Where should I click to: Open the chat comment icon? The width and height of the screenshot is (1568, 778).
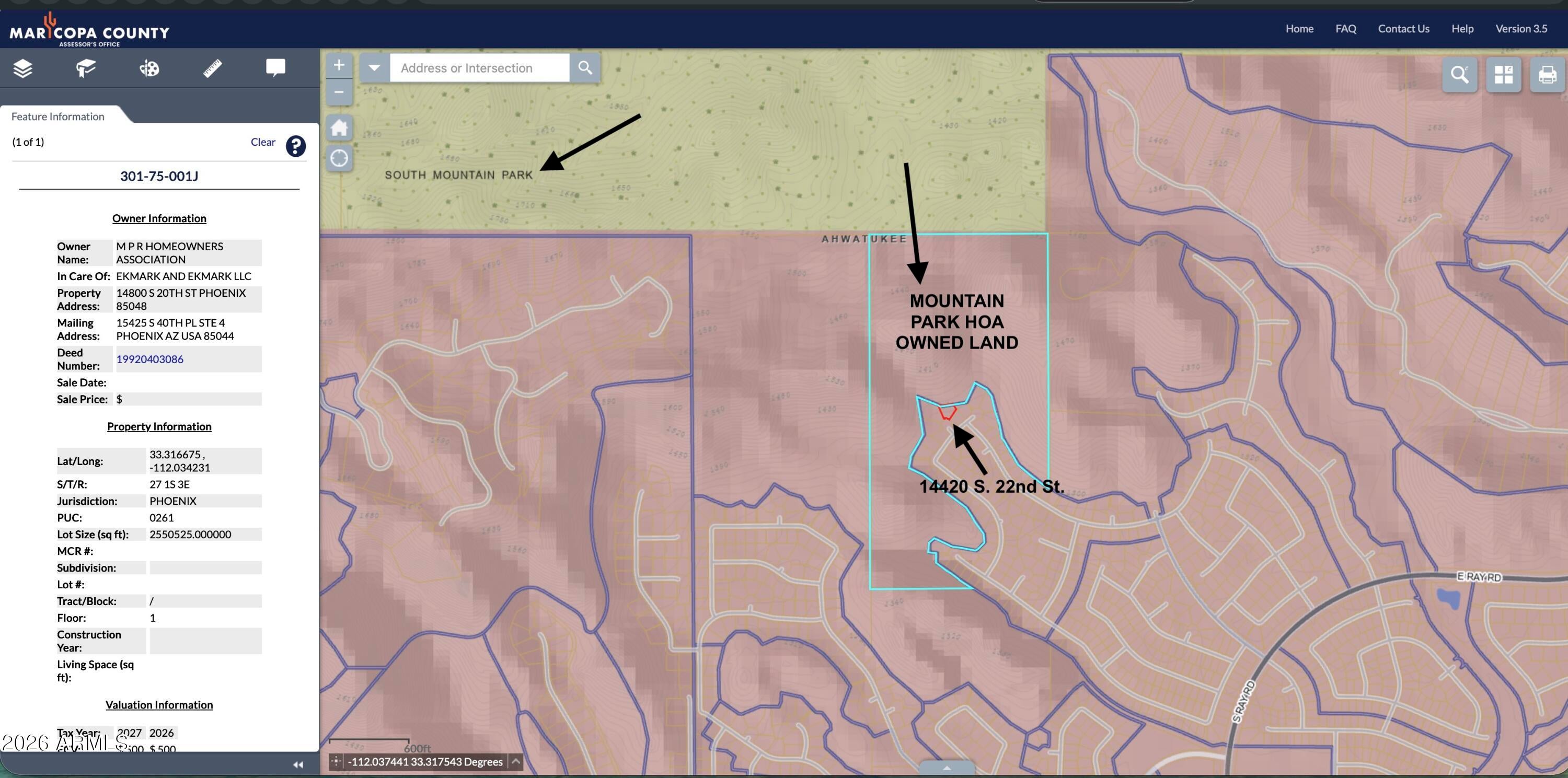(276, 67)
